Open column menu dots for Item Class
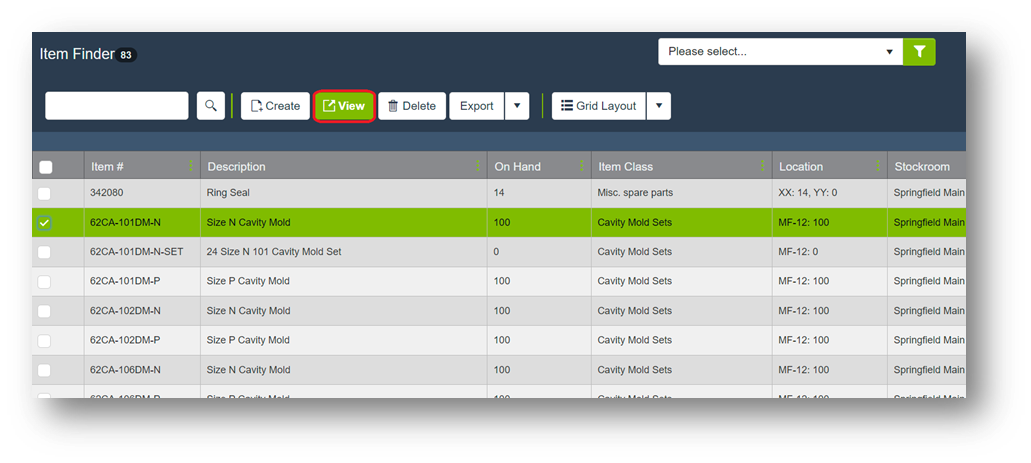This screenshot has width=1031, height=463. pos(762,166)
